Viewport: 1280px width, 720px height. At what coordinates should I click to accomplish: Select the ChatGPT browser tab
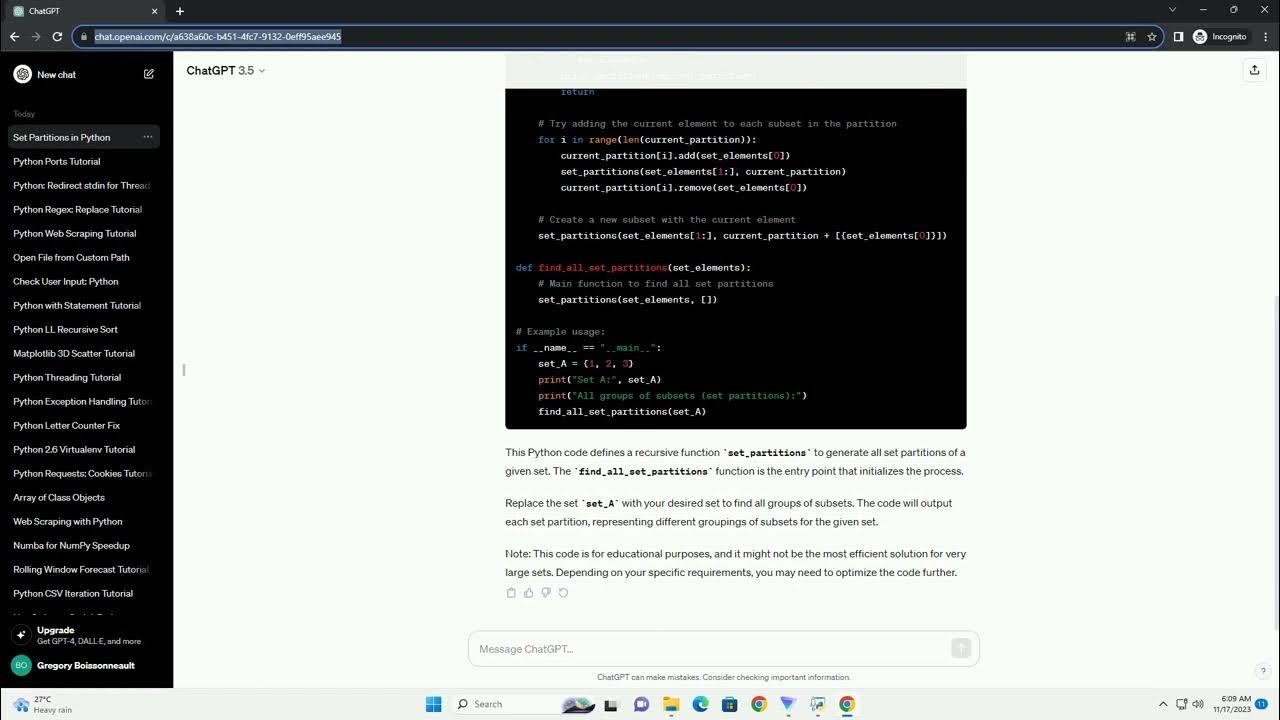pyautogui.click(x=86, y=11)
